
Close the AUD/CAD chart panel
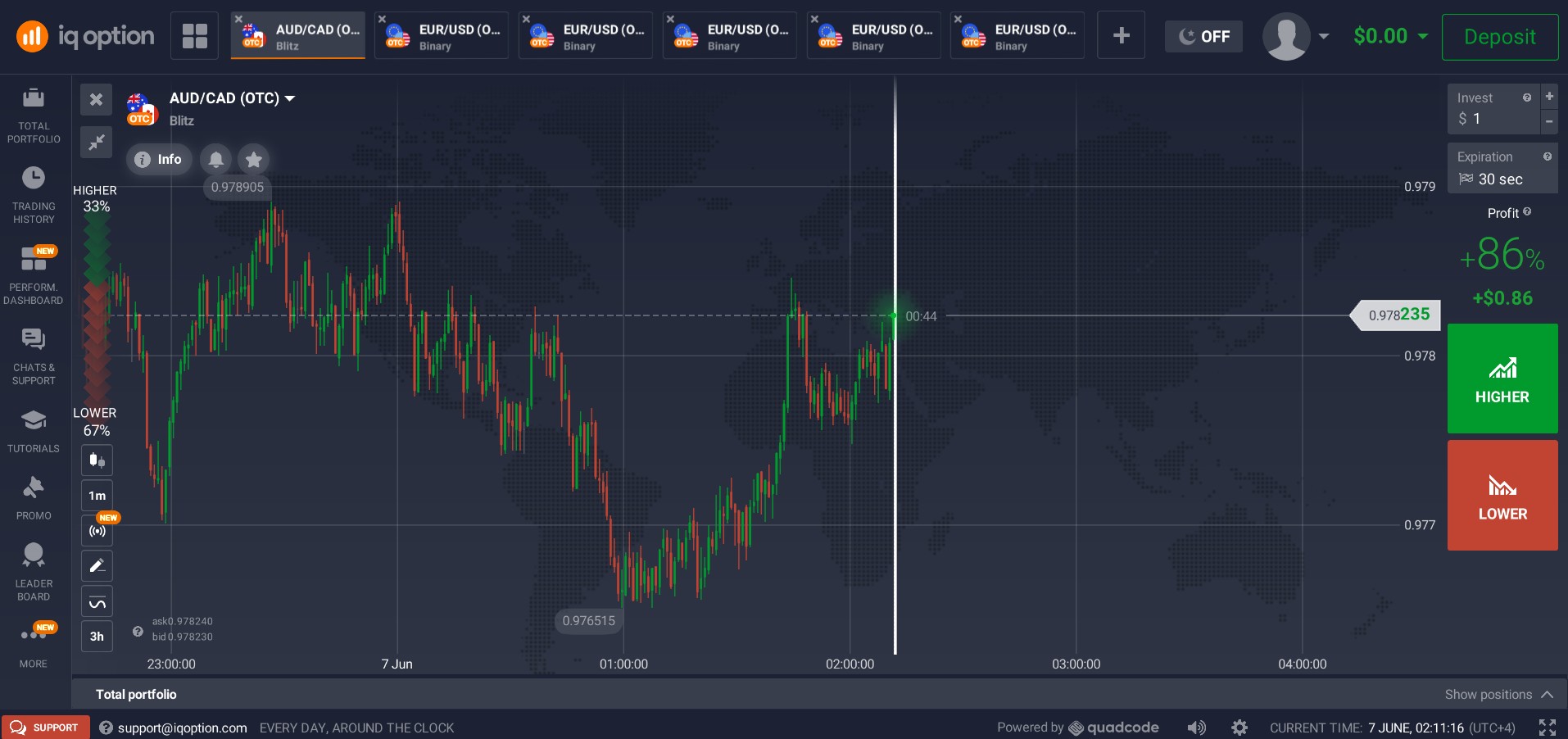(x=96, y=99)
